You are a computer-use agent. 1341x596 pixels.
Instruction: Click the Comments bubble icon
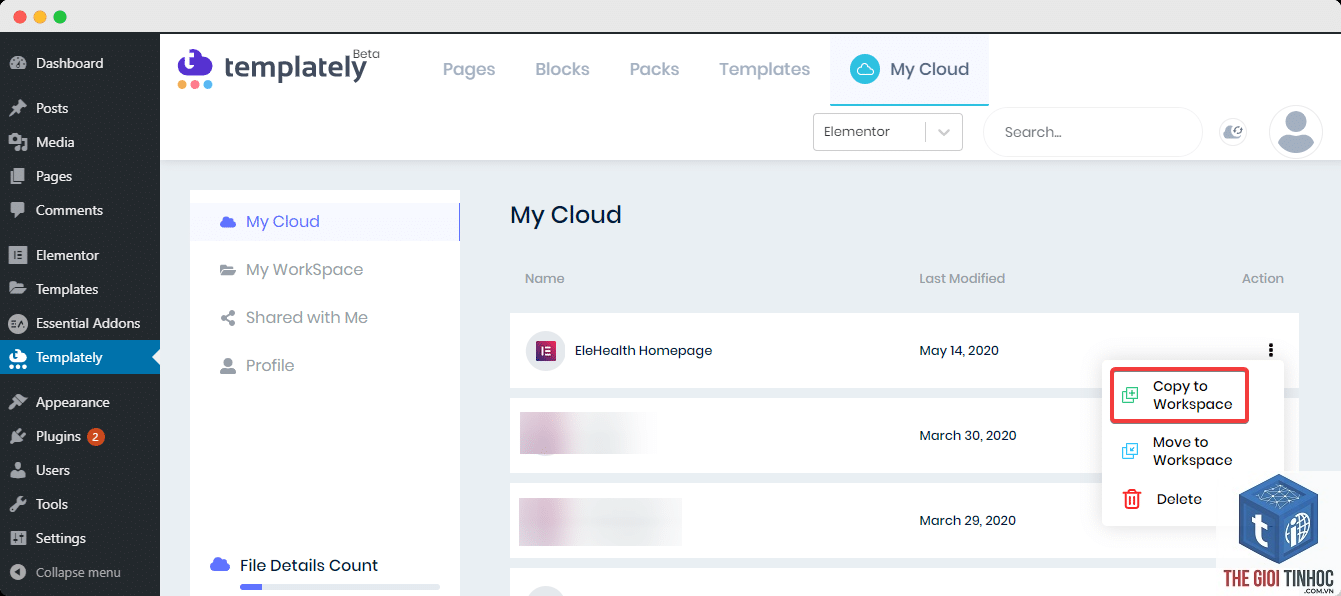18,210
